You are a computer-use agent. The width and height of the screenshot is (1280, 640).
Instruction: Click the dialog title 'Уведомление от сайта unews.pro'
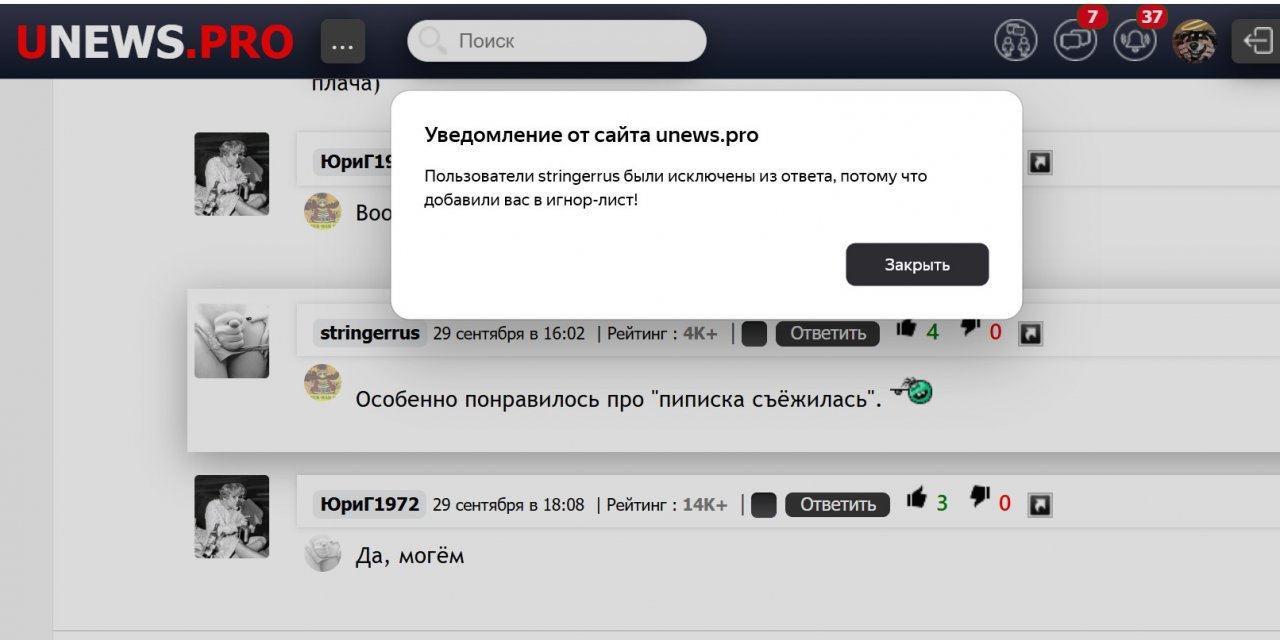coord(592,135)
